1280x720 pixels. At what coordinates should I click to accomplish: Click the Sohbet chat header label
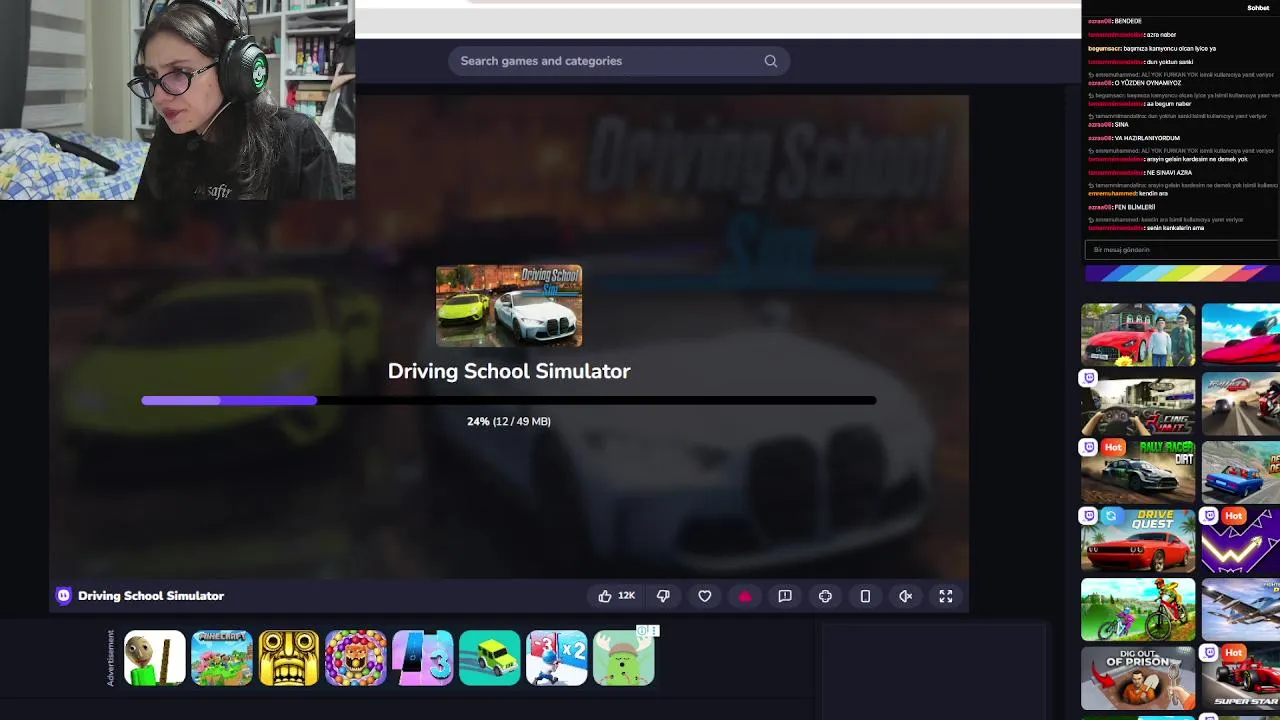(1258, 8)
